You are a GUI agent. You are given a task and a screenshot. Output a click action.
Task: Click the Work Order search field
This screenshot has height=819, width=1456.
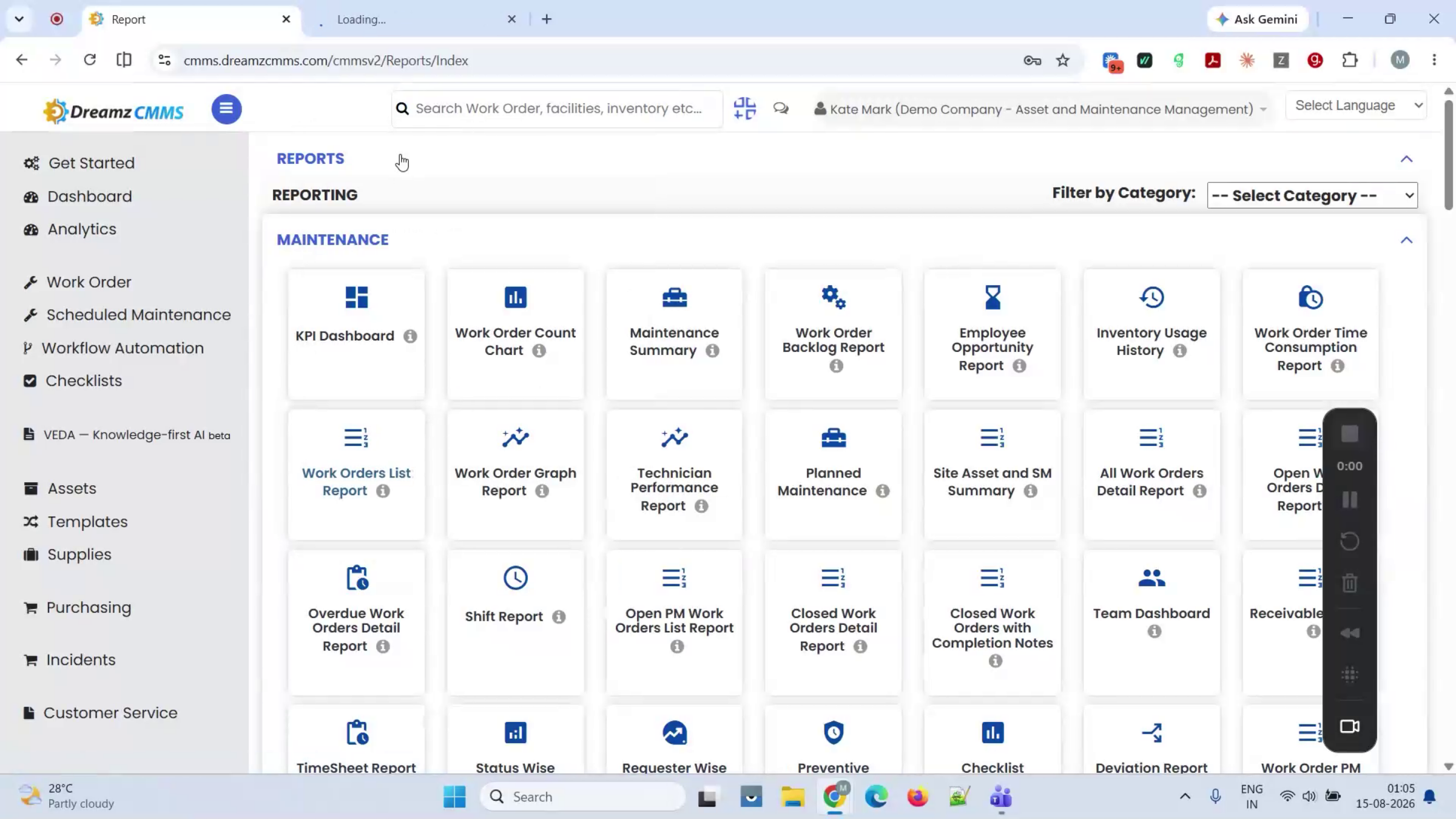pyautogui.click(x=558, y=109)
